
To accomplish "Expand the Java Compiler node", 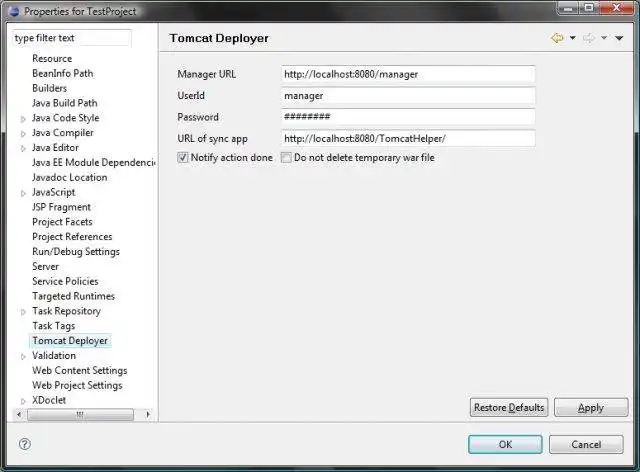I will click(x=23, y=134).
